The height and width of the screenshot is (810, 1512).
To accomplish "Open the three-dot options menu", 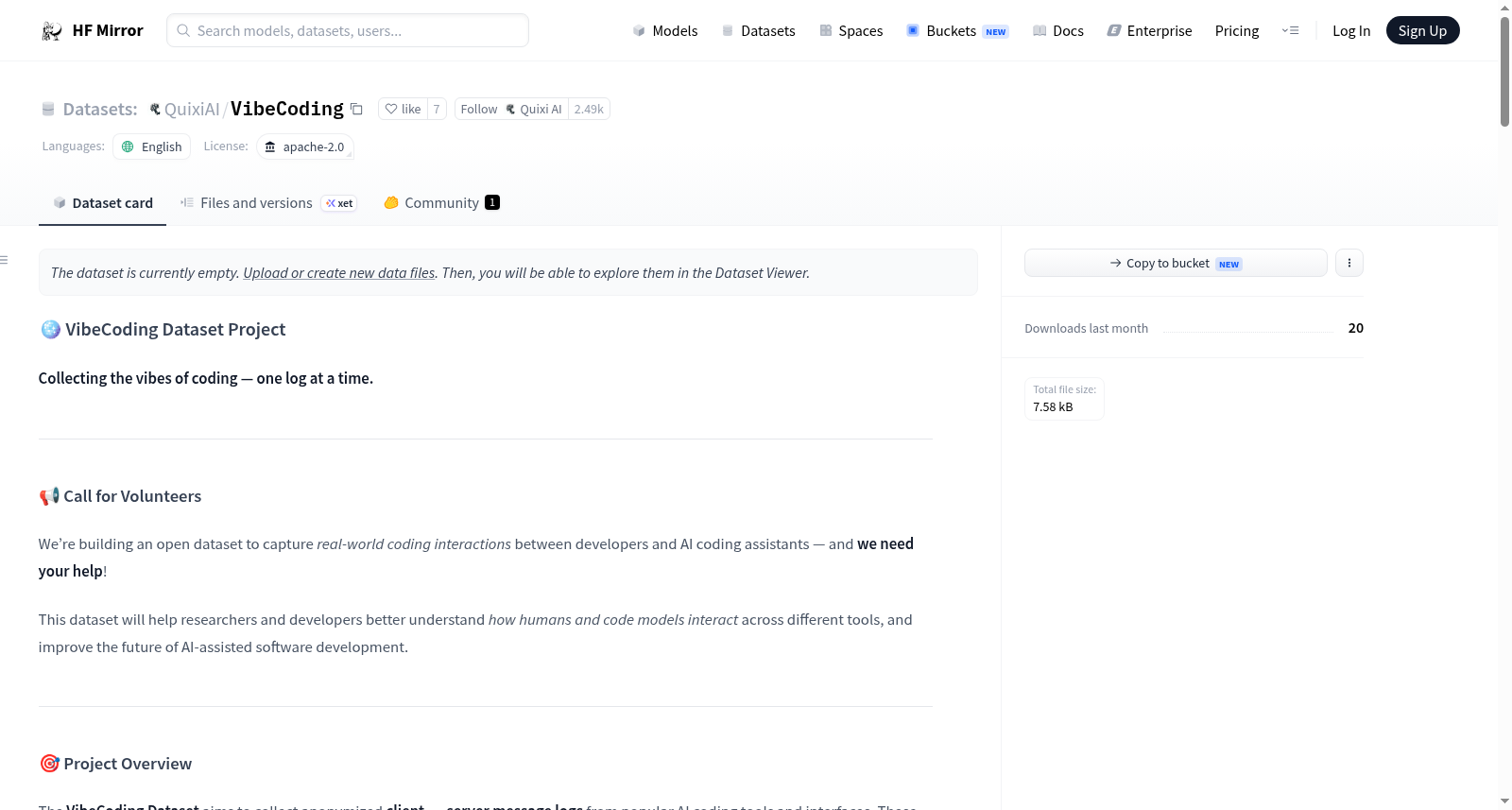I will coord(1349,263).
